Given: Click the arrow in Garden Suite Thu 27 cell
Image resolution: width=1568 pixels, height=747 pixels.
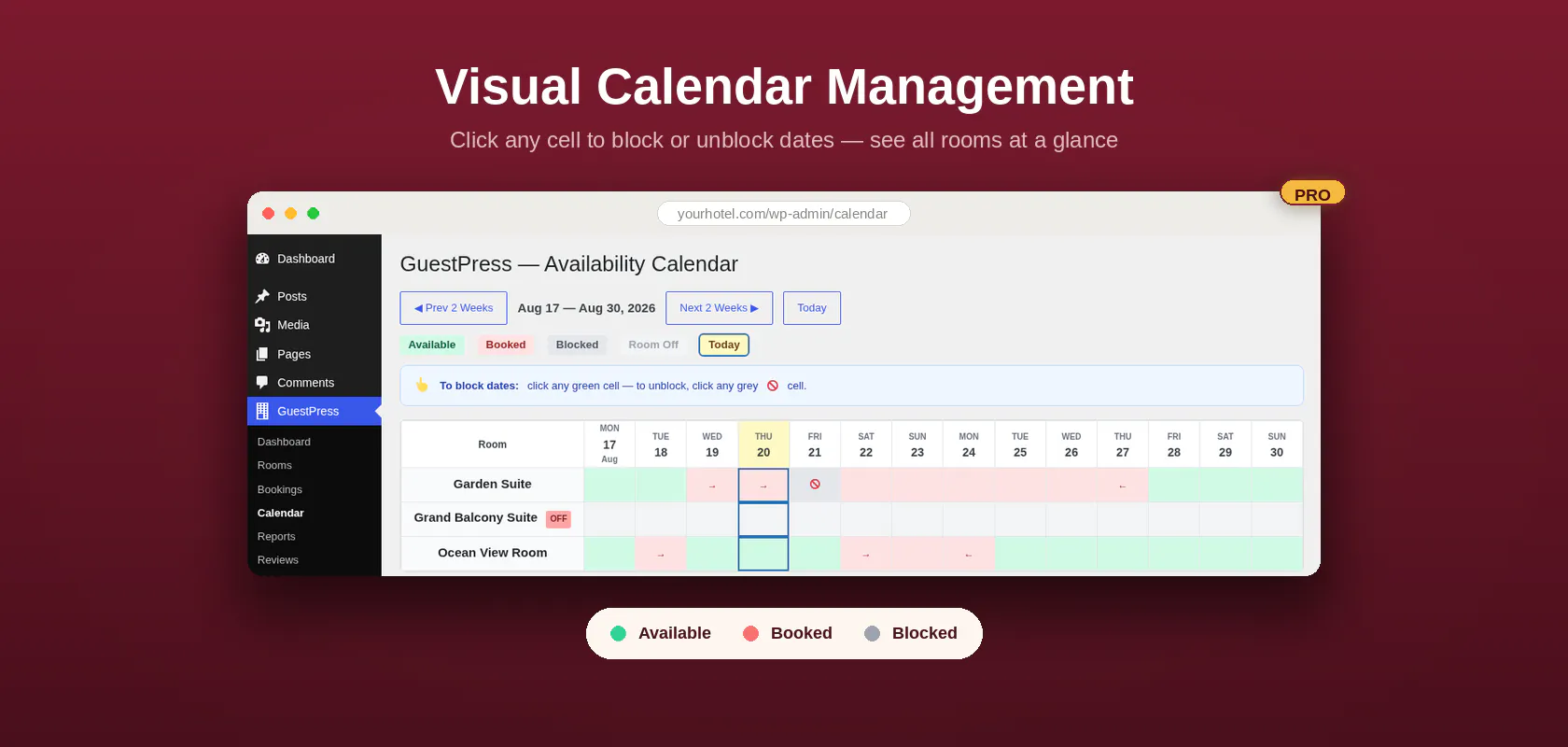Looking at the screenshot, I should [1122, 486].
